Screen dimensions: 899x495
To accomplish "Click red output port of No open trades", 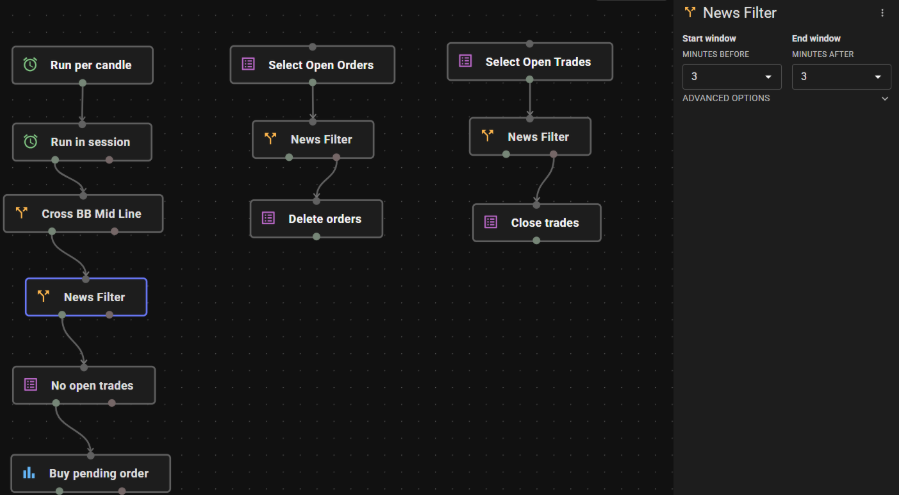I will click(112, 403).
